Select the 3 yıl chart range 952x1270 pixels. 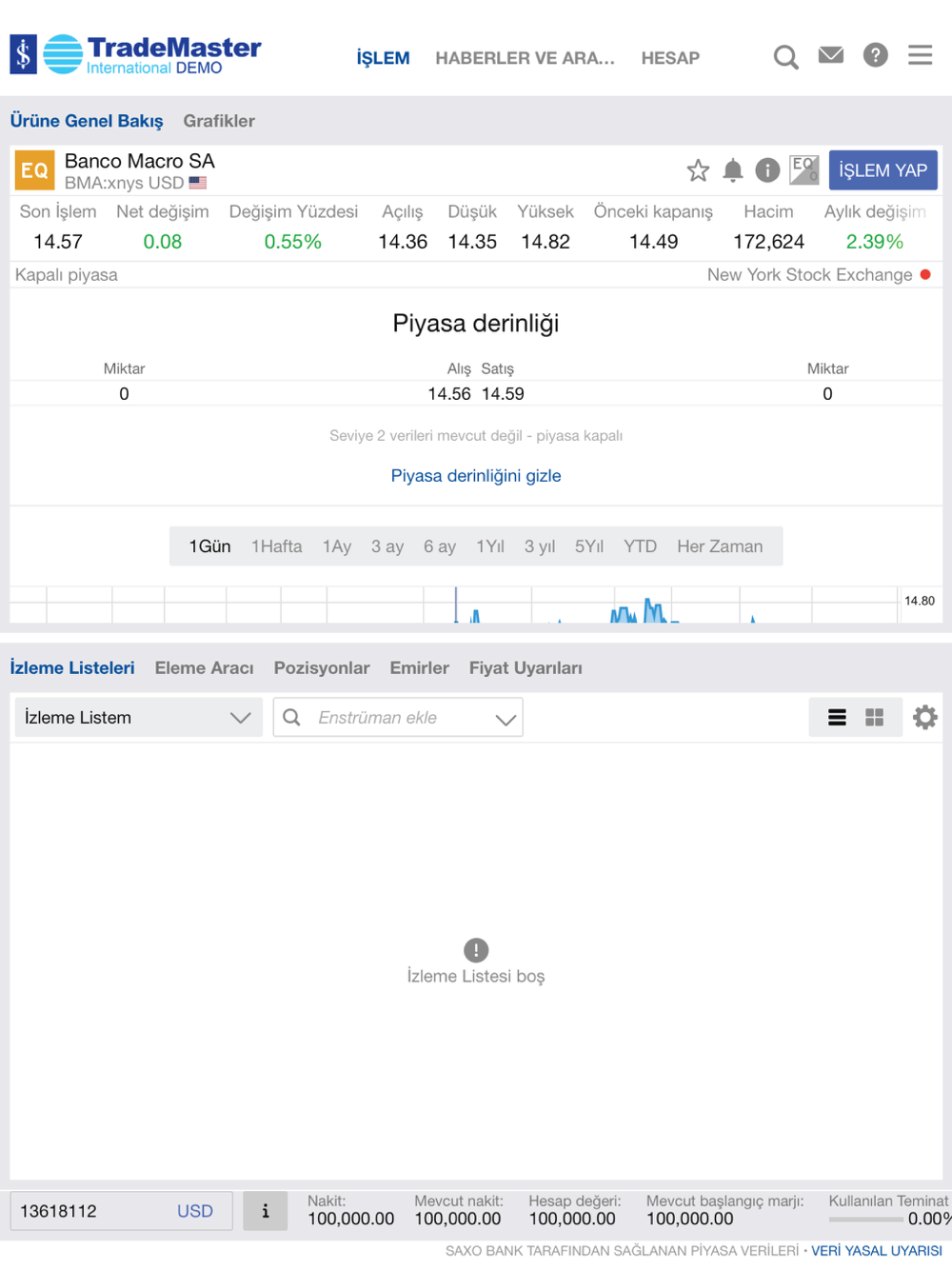[x=540, y=546]
